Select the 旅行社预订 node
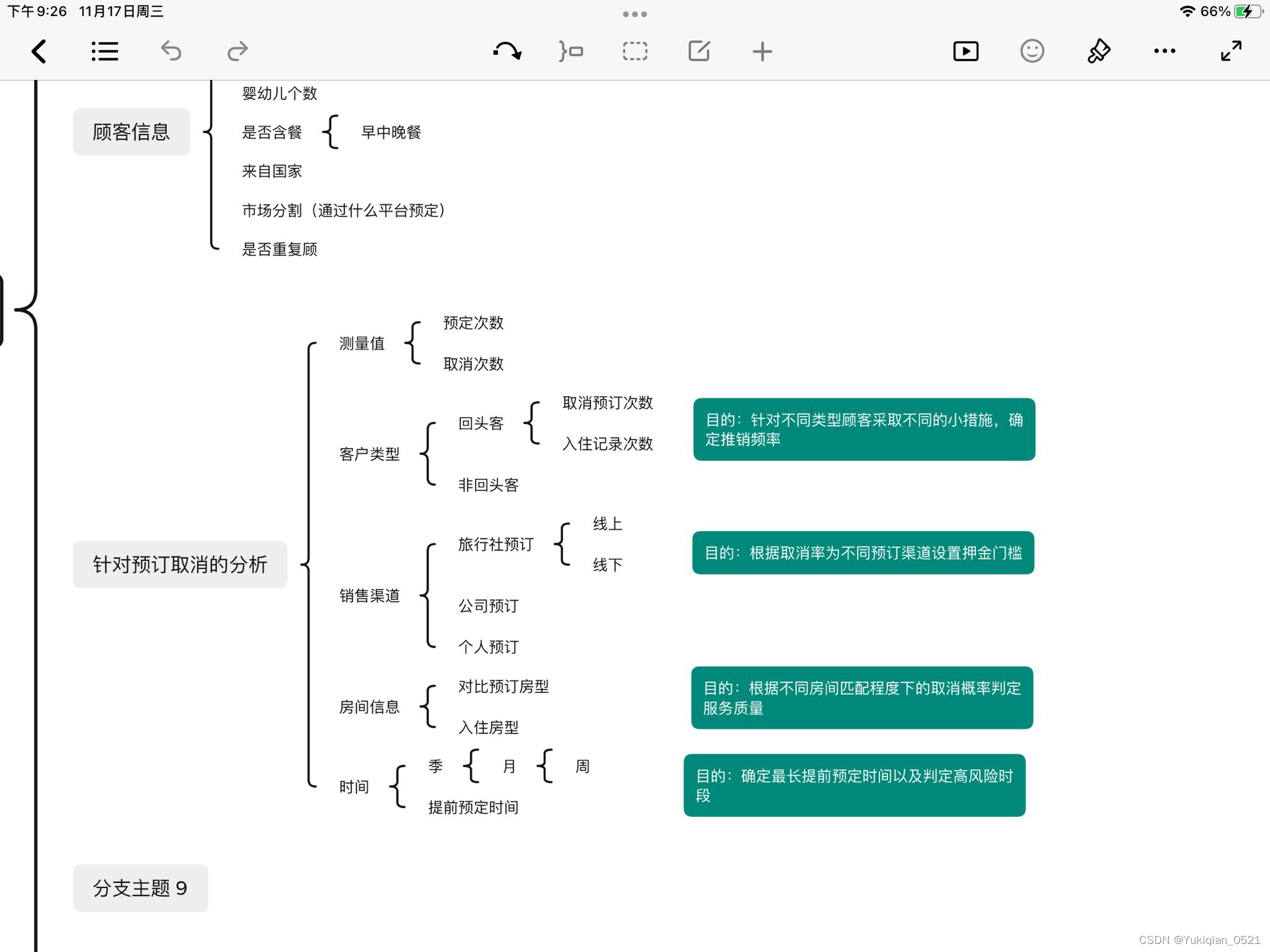1270x952 pixels. 496,544
